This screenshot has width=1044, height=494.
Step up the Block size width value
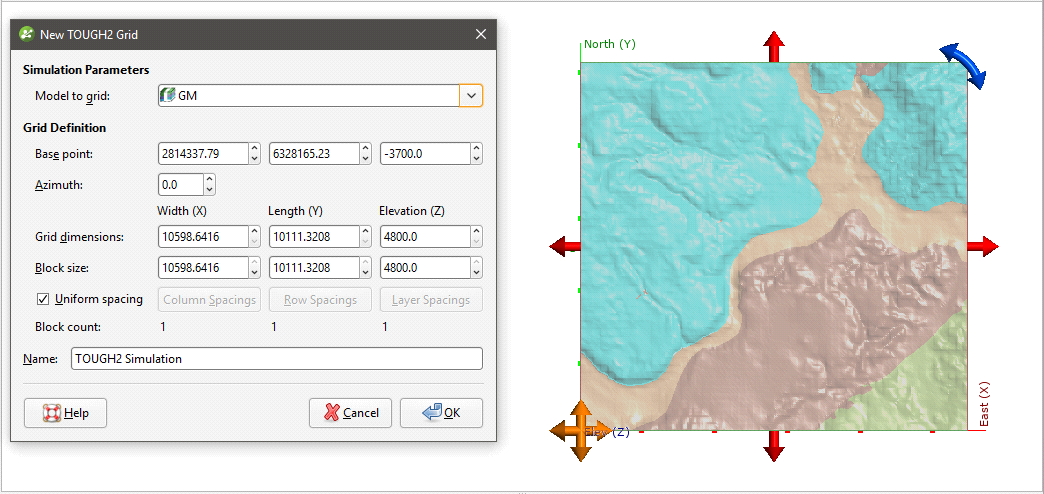[254, 263]
